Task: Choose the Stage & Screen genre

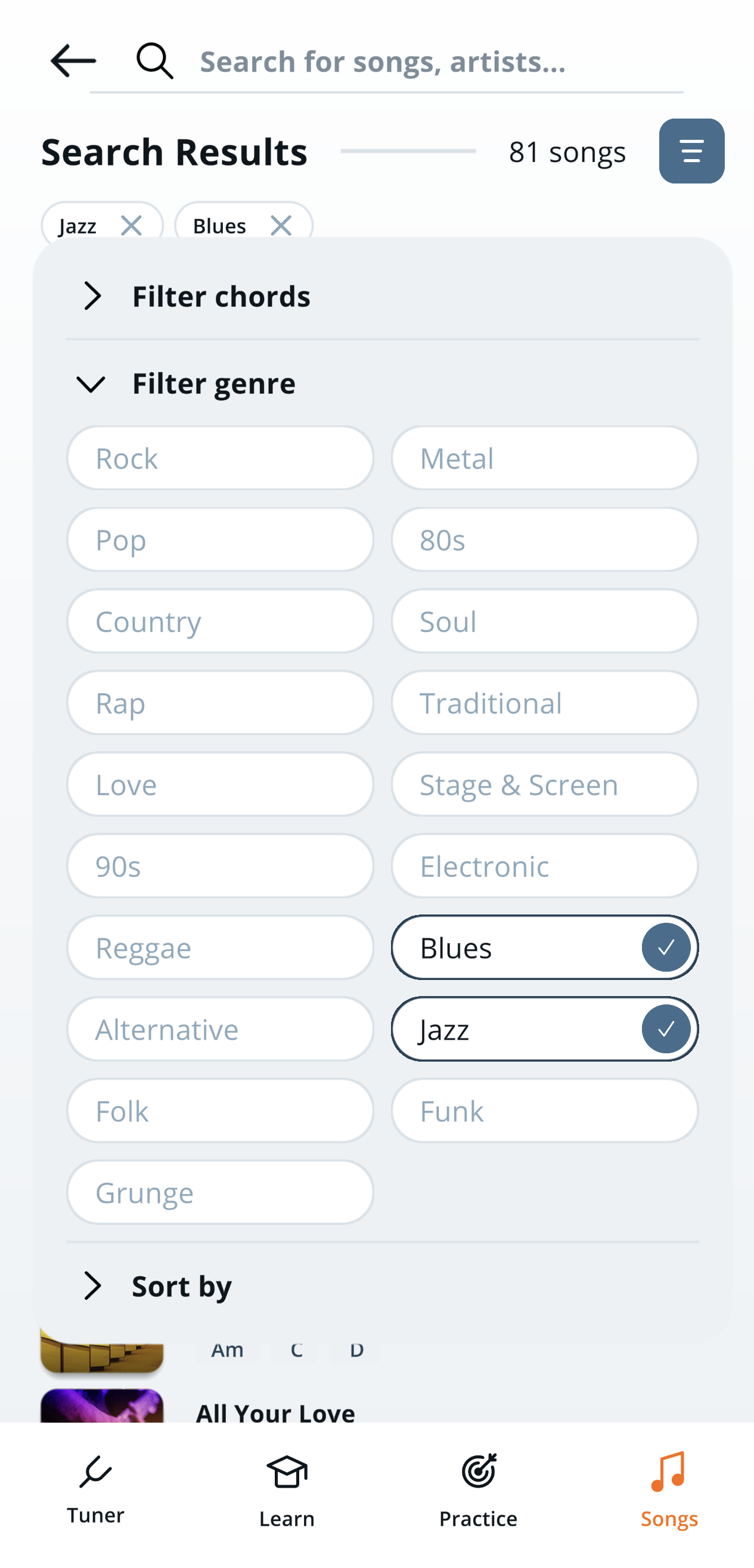Action: point(544,784)
